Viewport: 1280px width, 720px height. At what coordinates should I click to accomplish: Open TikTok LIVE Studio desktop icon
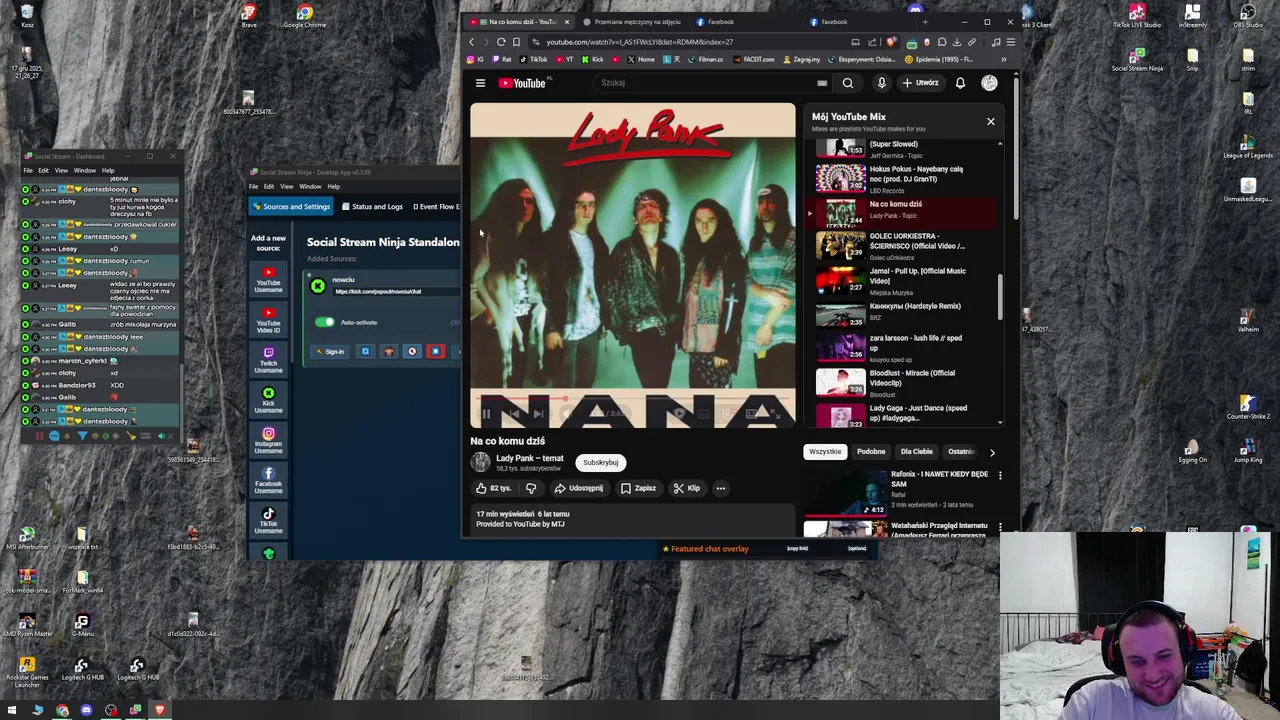click(x=1137, y=16)
